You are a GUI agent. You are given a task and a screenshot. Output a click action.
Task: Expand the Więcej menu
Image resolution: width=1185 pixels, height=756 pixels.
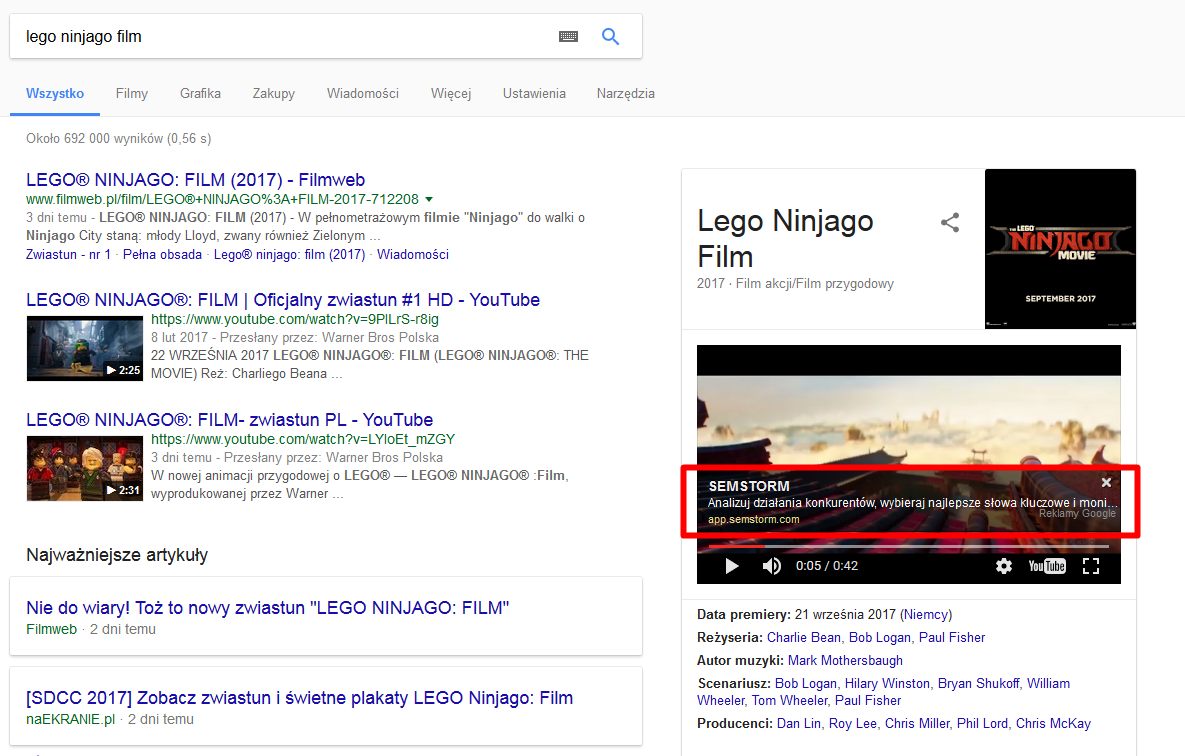click(x=451, y=94)
